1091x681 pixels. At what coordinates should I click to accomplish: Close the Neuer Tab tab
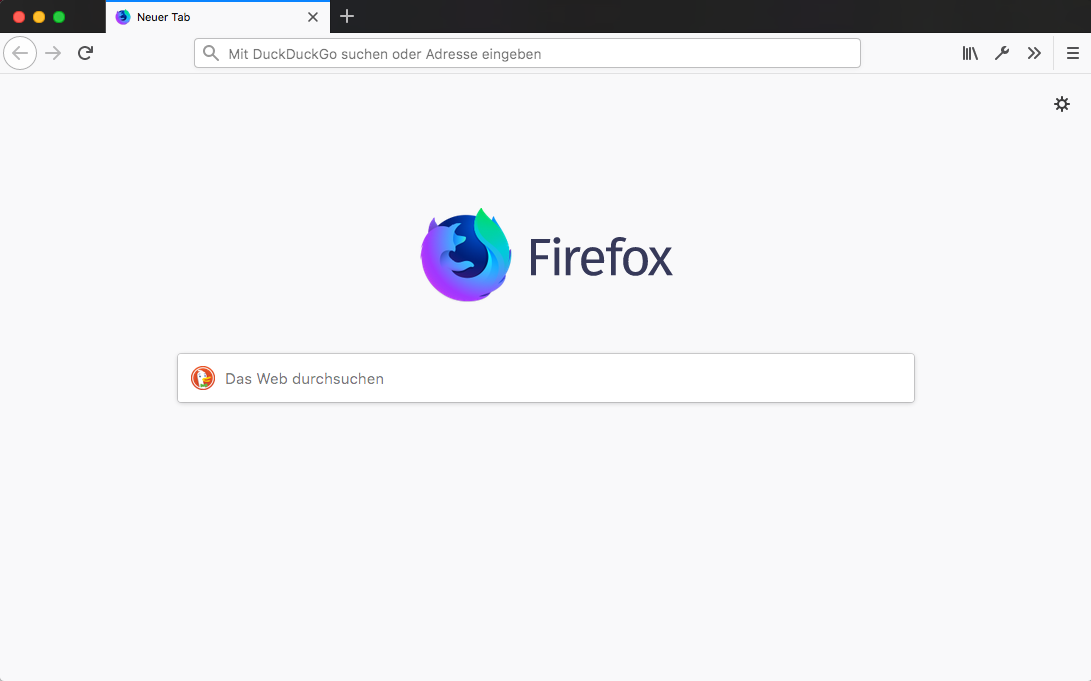(x=313, y=17)
